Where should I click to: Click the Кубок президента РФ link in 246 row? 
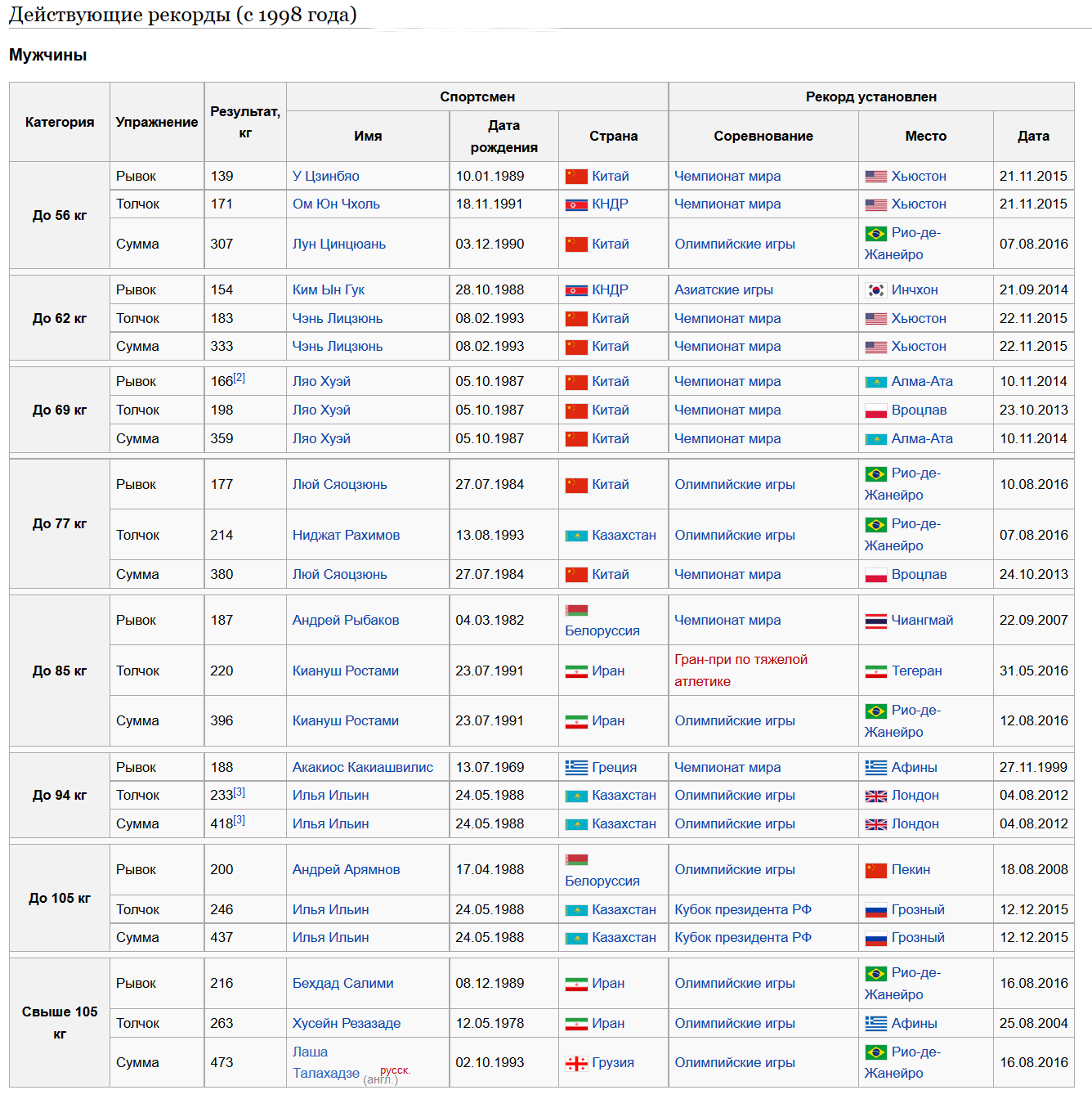742,909
